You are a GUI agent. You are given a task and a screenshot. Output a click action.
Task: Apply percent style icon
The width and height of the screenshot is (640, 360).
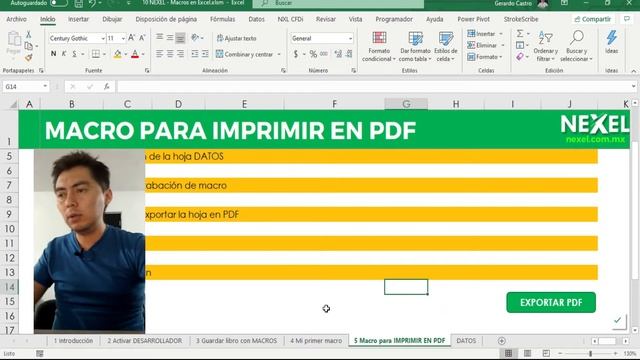point(313,54)
